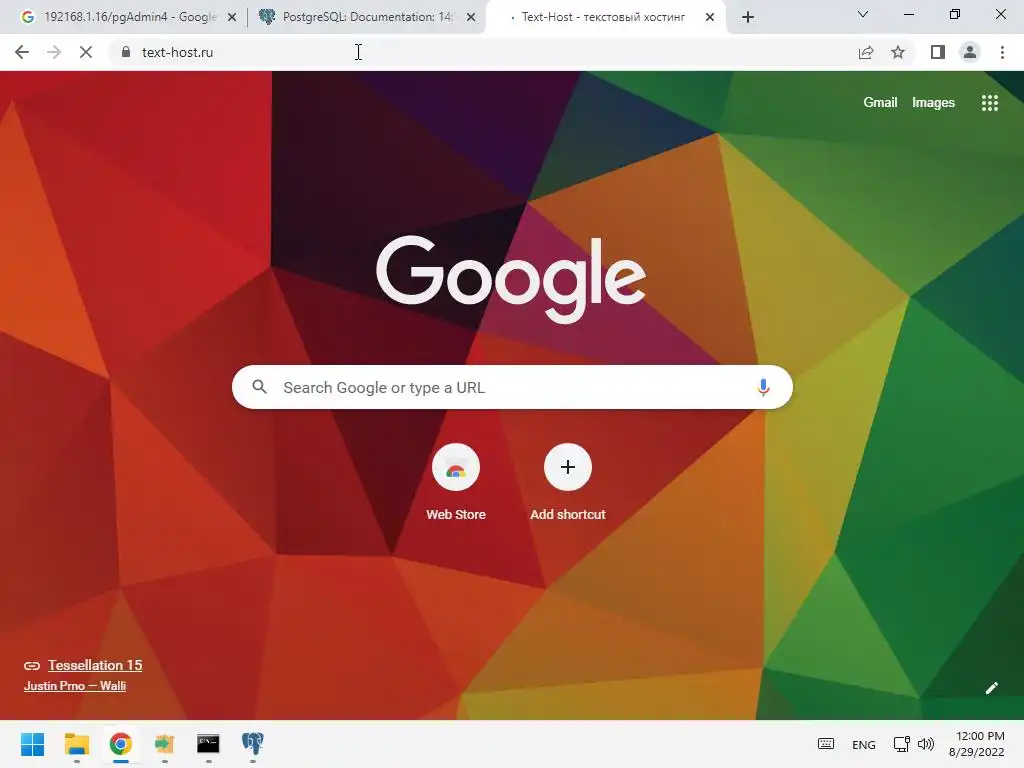
Task: Bookmark this tab with the star icon
Action: coord(898,52)
